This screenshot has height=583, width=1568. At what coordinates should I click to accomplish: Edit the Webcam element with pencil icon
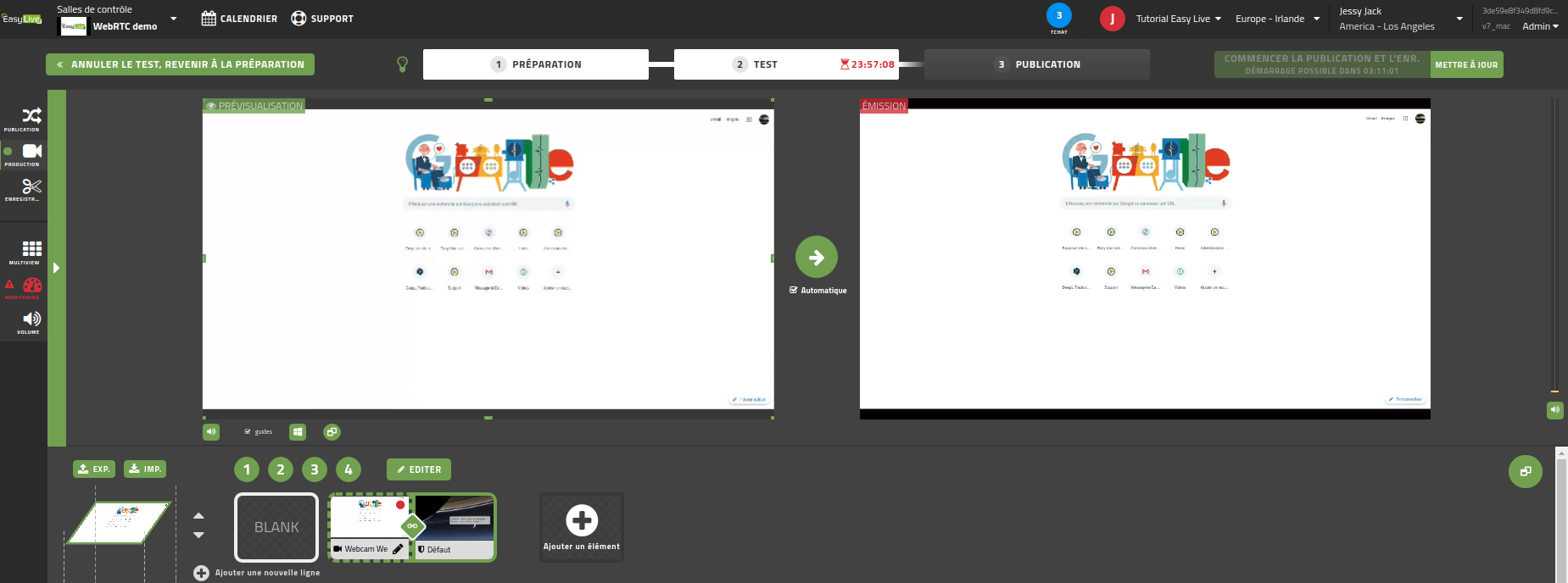[398, 549]
